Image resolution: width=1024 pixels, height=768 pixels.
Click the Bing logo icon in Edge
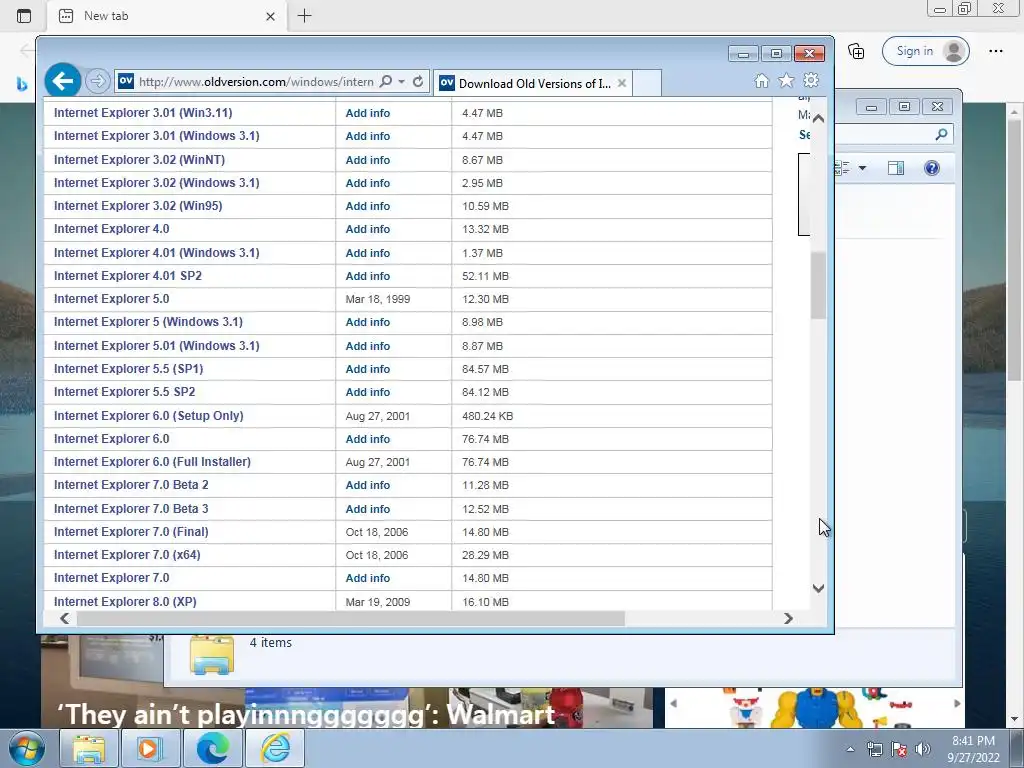[22, 84]
